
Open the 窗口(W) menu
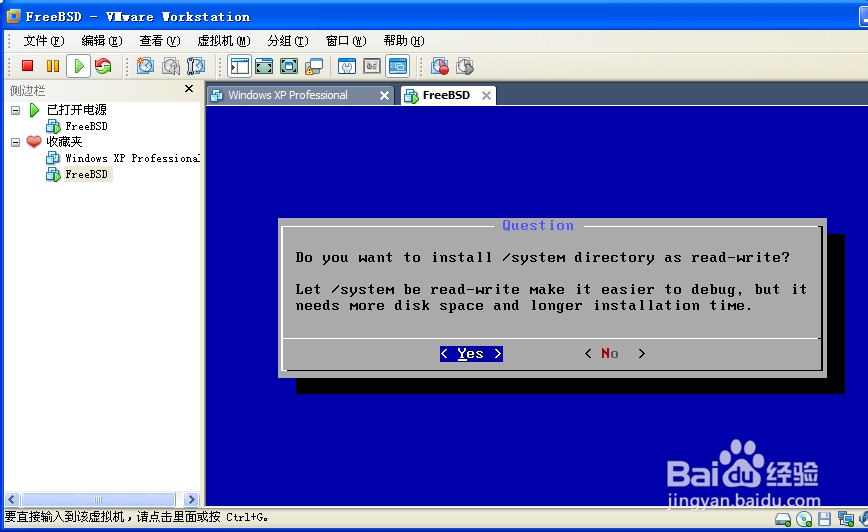[x=346, y=41]
